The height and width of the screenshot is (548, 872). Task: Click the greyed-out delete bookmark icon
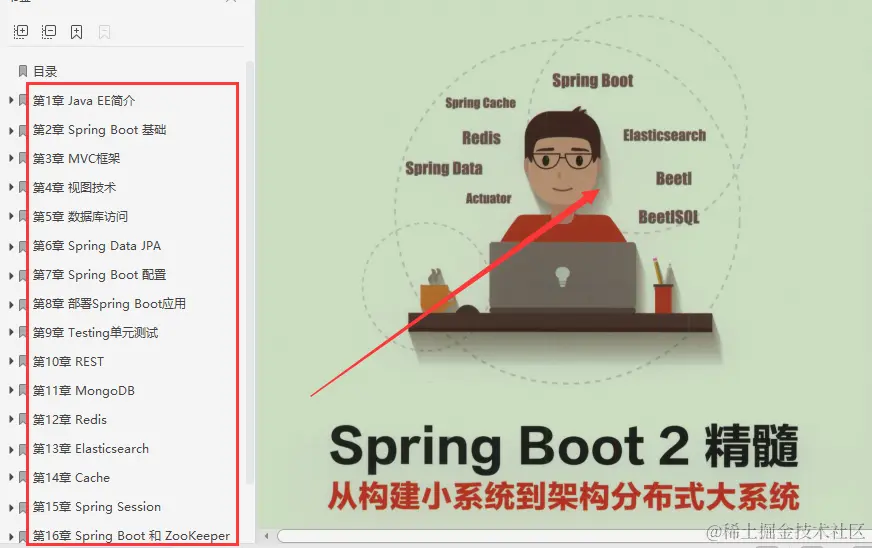pyautogui.click(x=104, y=32)
